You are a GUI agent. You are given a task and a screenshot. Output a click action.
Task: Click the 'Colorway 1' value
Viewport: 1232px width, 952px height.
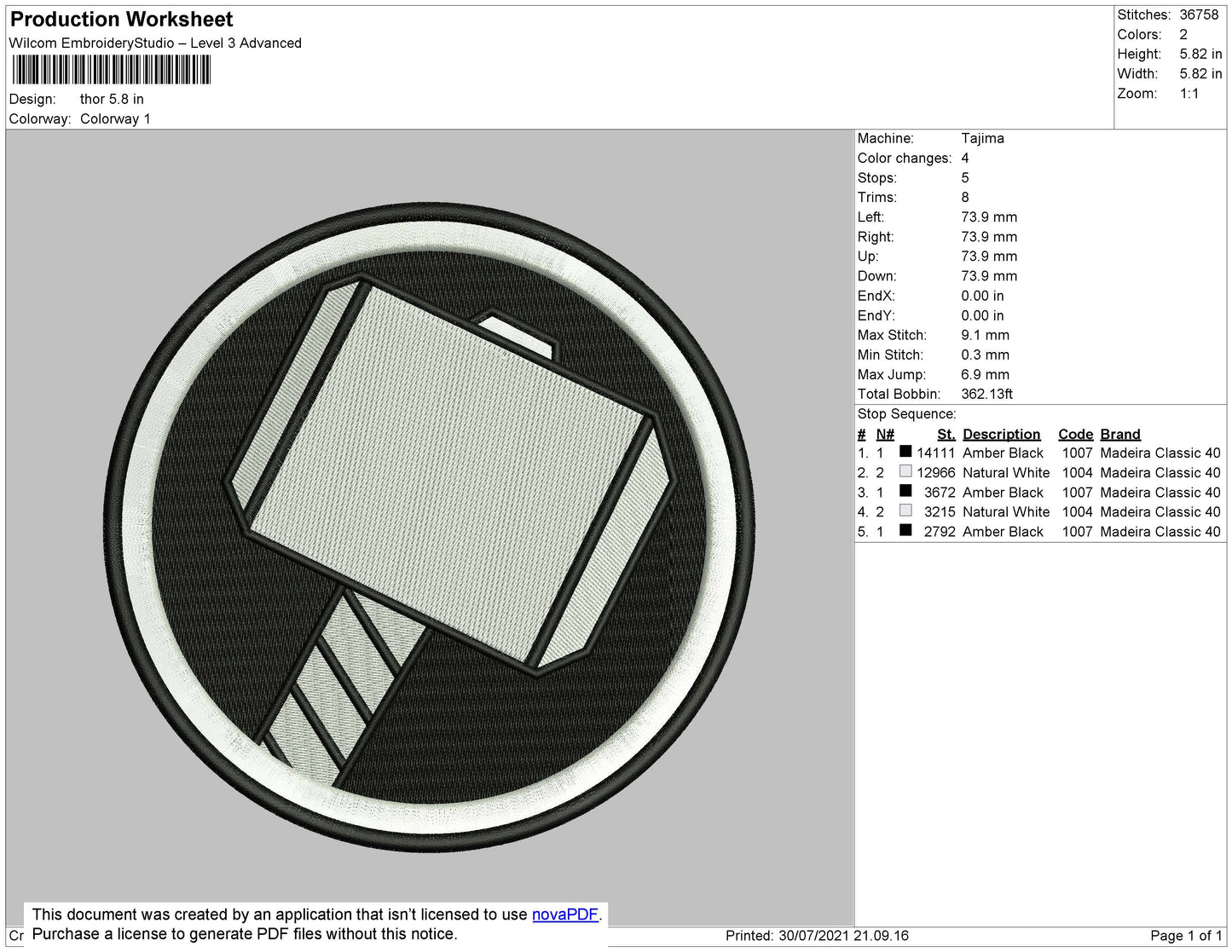[x=115, y=119]
